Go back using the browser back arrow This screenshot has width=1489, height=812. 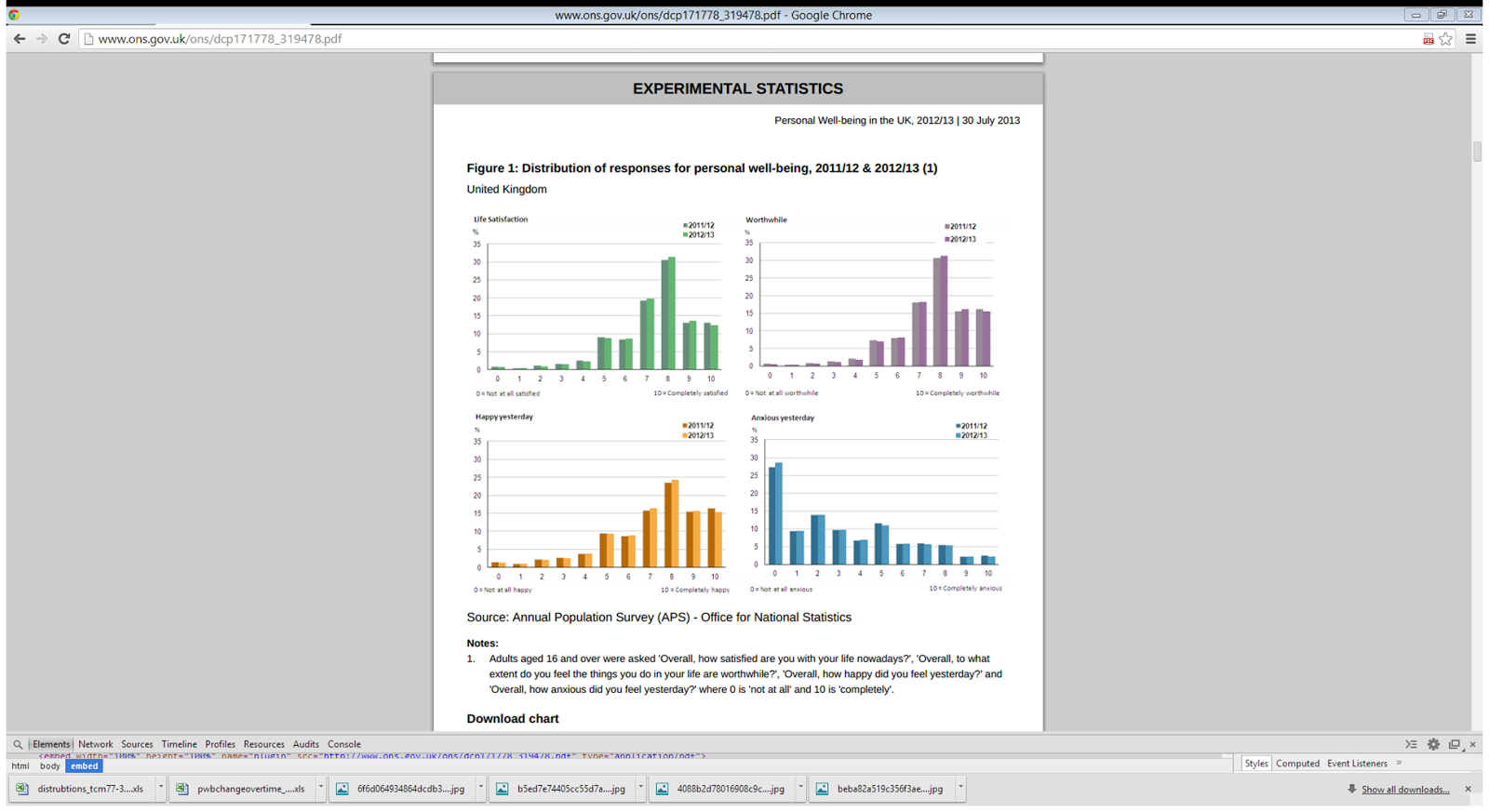point(20,39)
